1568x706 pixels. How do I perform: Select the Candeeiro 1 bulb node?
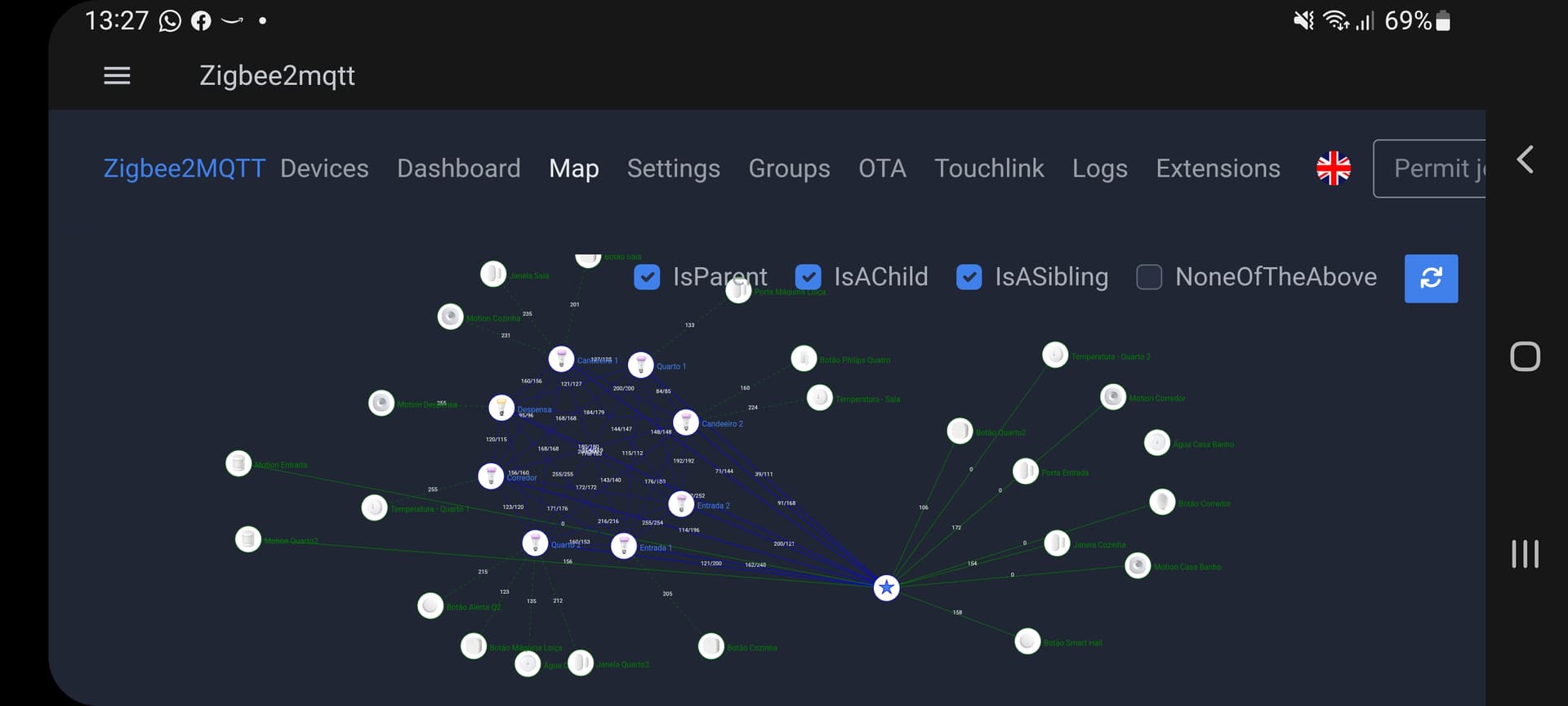[x=561, y=359]
